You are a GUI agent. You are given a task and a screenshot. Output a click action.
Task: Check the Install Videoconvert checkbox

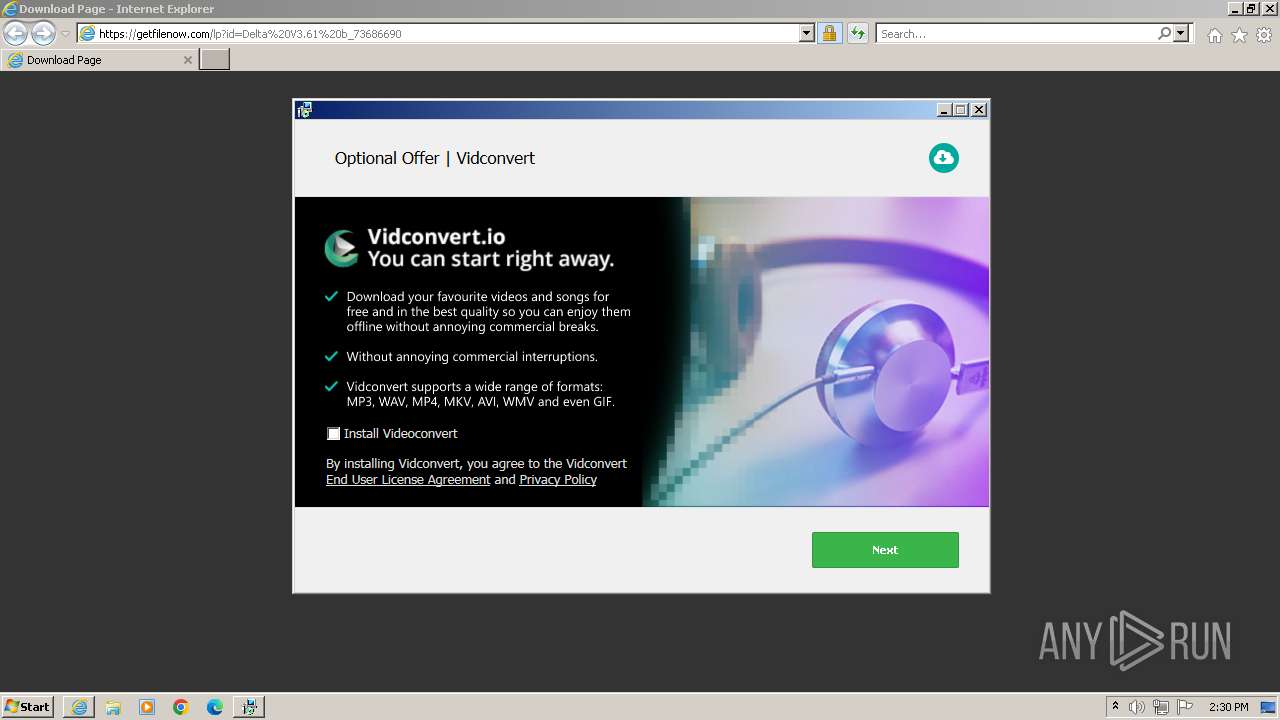point(334,434)
